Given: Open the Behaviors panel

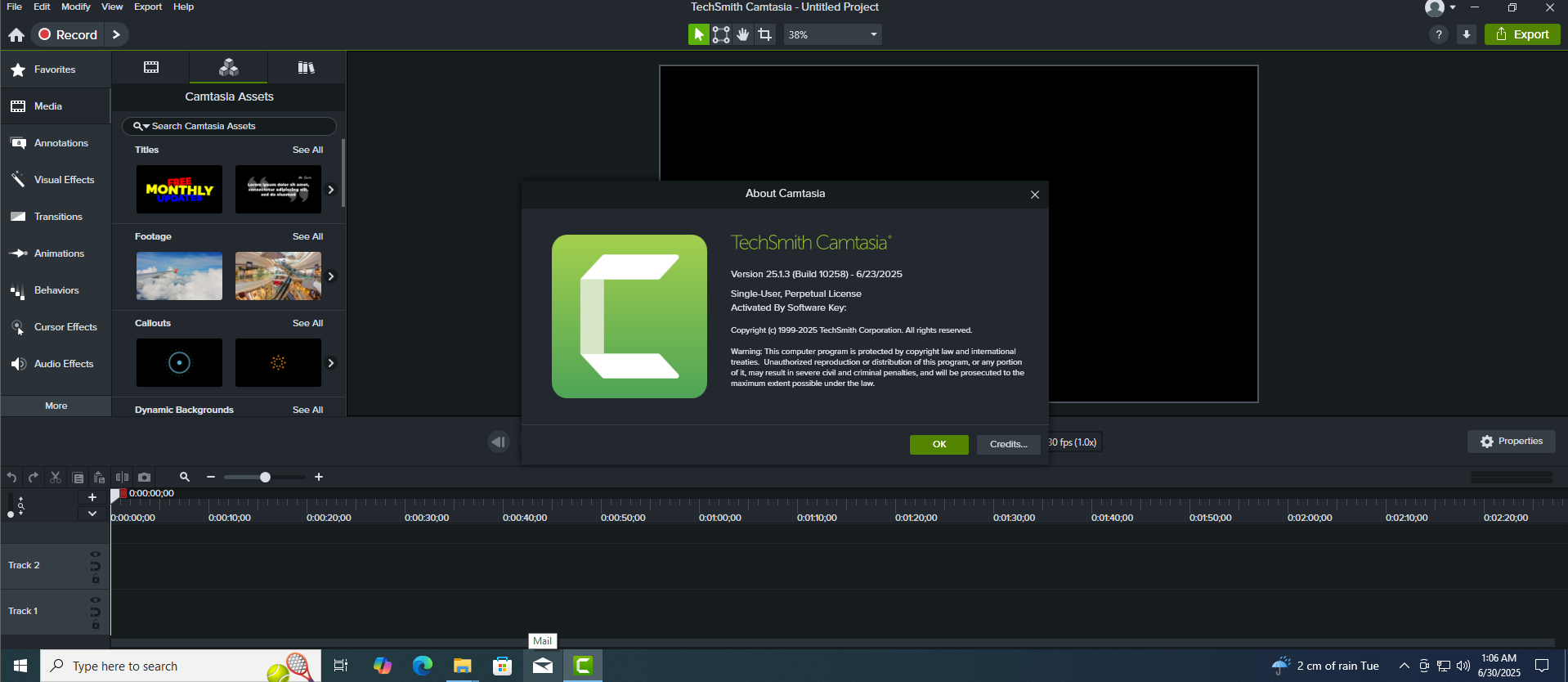Looking at the screenshot, I should point(56,290).
